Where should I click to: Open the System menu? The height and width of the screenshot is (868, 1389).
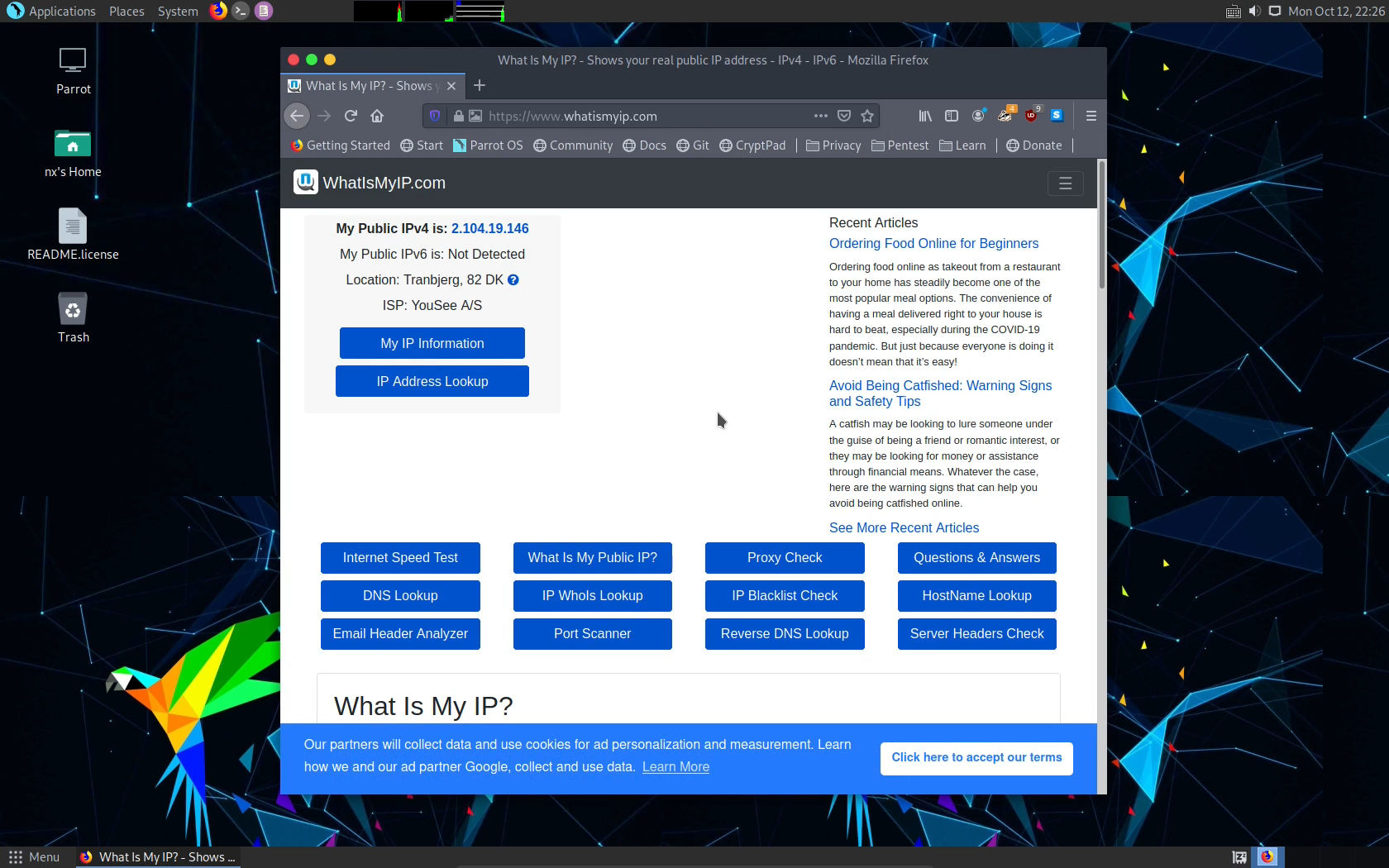178,11
